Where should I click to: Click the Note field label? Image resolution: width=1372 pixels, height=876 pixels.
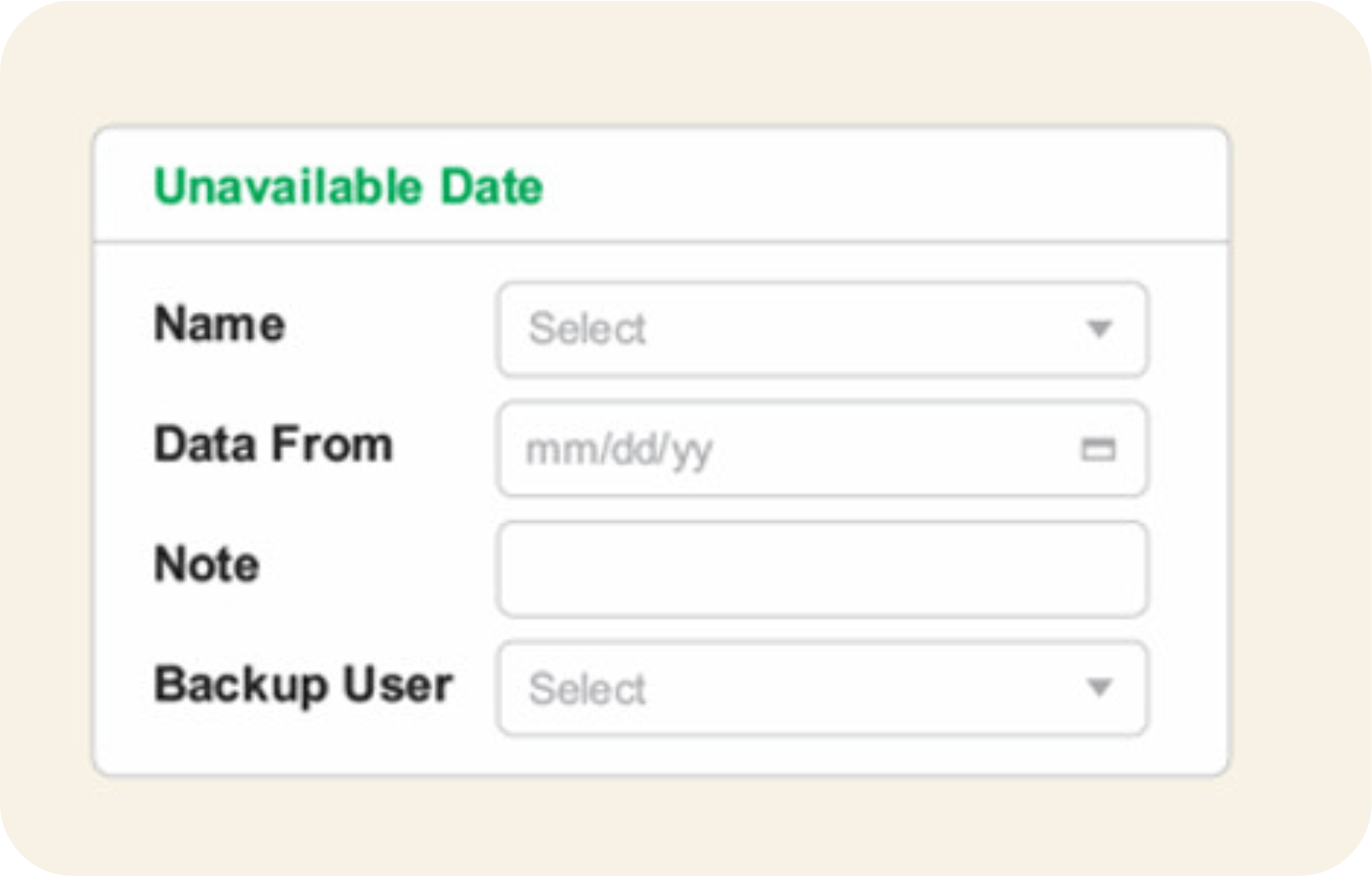click(x=206, y=564)
